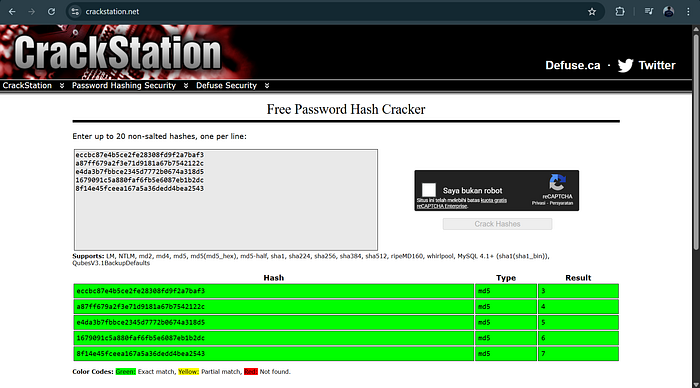
Task: Expand the Defuse Security menu chevron
Action: pyautogui.click(x=267, y=85)
